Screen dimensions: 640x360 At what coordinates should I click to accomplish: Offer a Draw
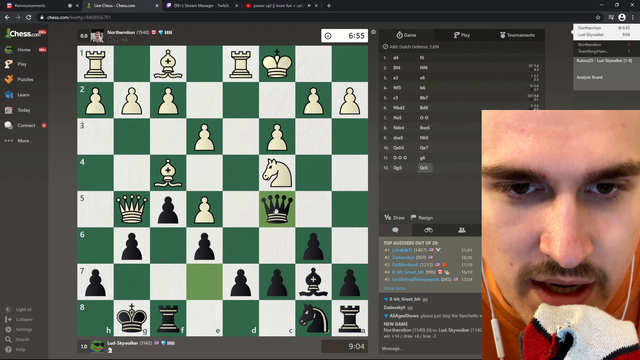(x=394, y=218)
